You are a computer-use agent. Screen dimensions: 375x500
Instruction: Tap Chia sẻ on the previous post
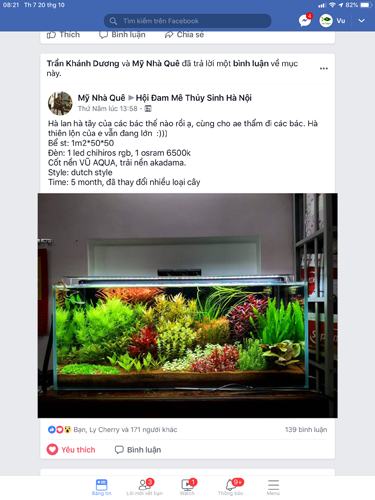(x=184, y=35)
